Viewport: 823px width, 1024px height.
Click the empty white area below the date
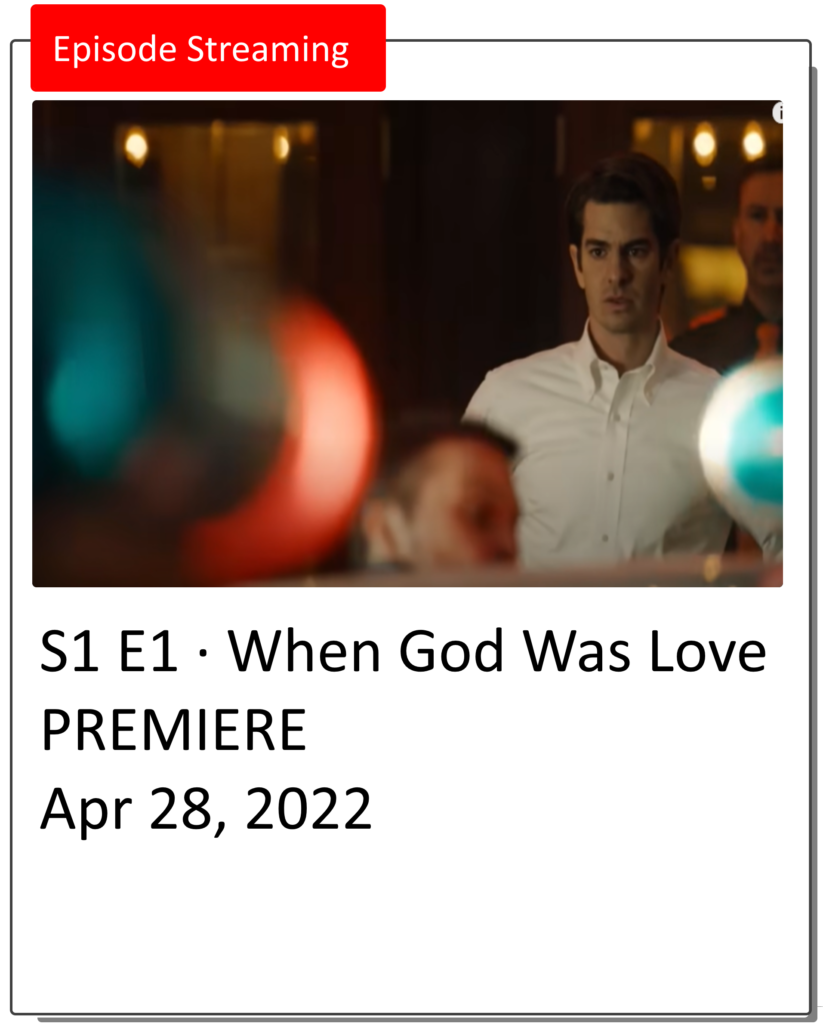click(x=410, y=927)
